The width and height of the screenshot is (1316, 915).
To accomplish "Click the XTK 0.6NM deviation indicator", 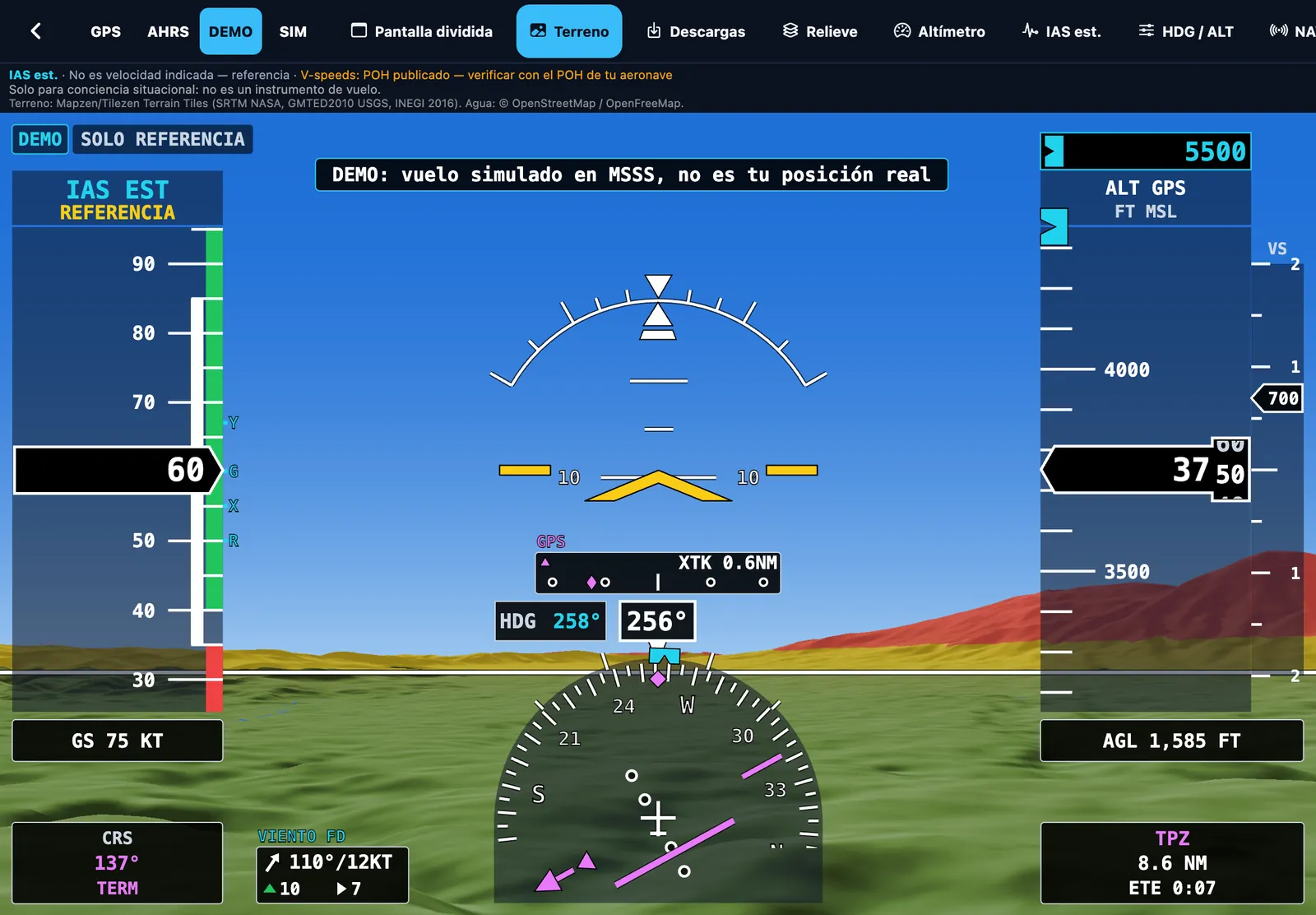I will click(658, 573).
